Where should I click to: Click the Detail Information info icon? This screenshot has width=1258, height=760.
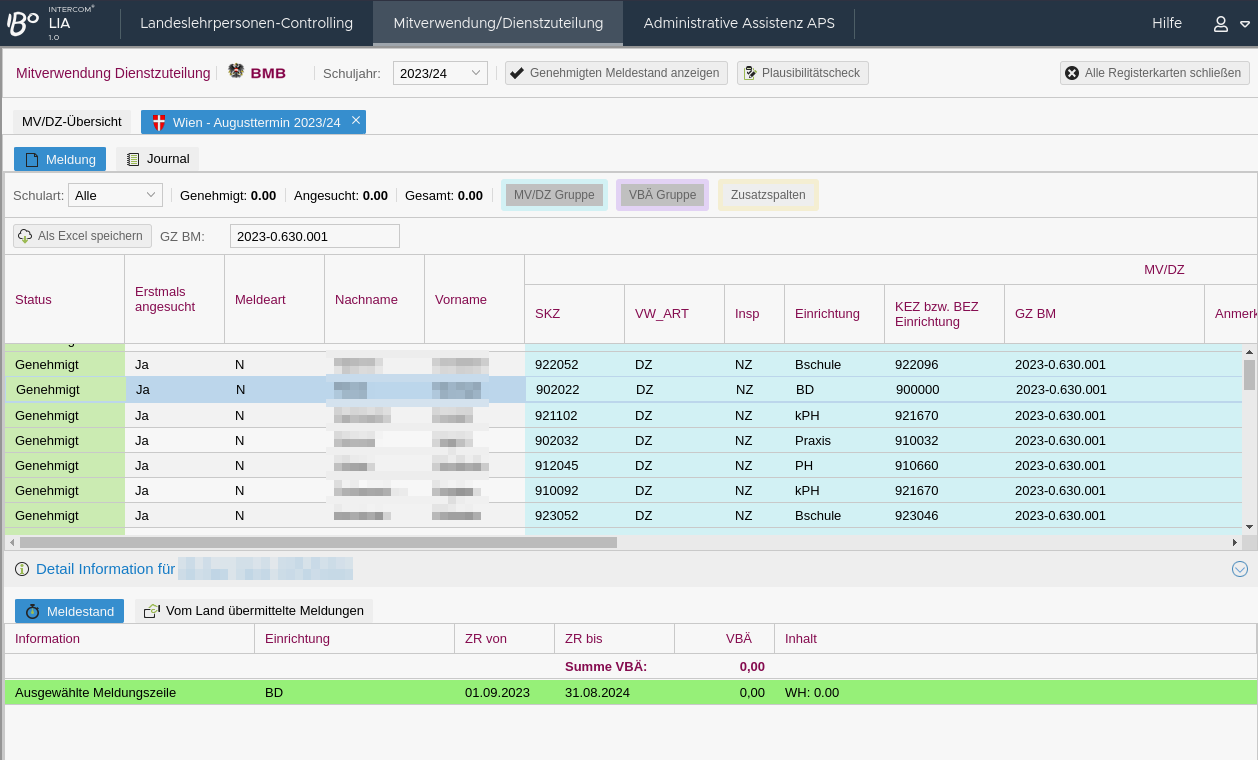pyautogui.click(x=22, y=569)
